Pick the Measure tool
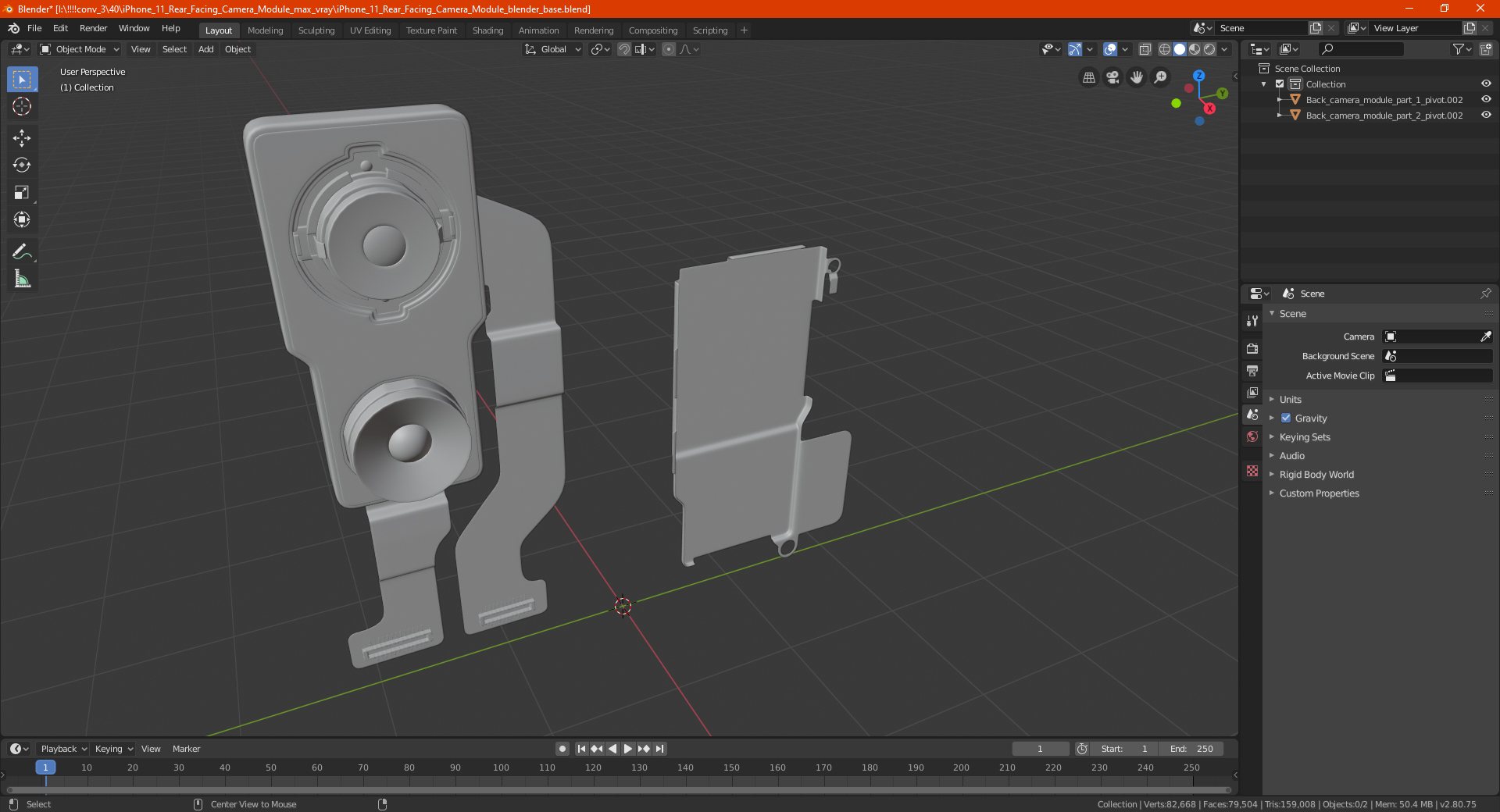The width and height of the screenshot is (1500, 812). pyautogui.click(x=22, y=279)
